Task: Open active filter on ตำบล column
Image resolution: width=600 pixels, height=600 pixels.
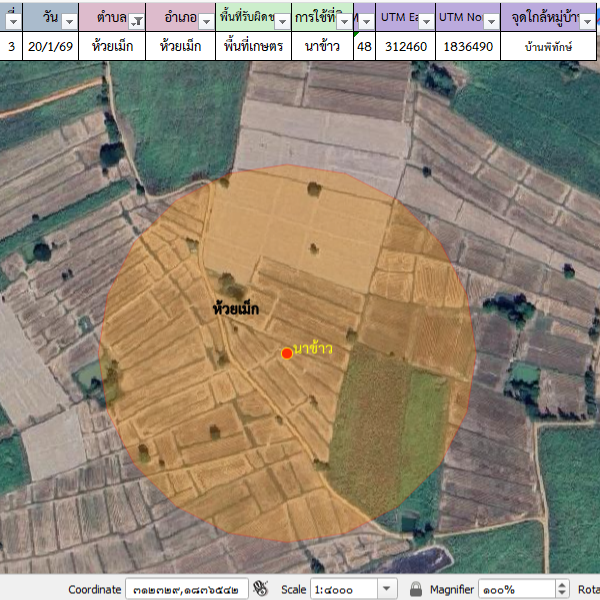Action: 137,21
